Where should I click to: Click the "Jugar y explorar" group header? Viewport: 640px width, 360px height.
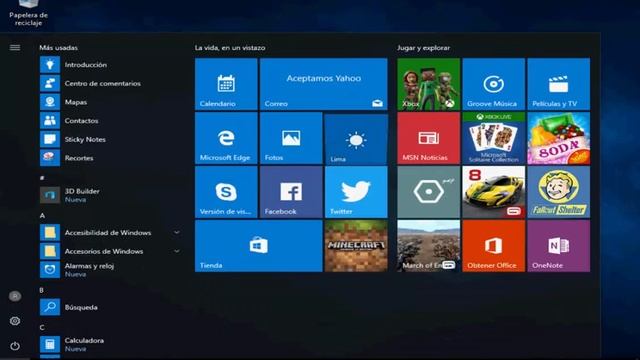pyautogui.click(x=423, y=48)
